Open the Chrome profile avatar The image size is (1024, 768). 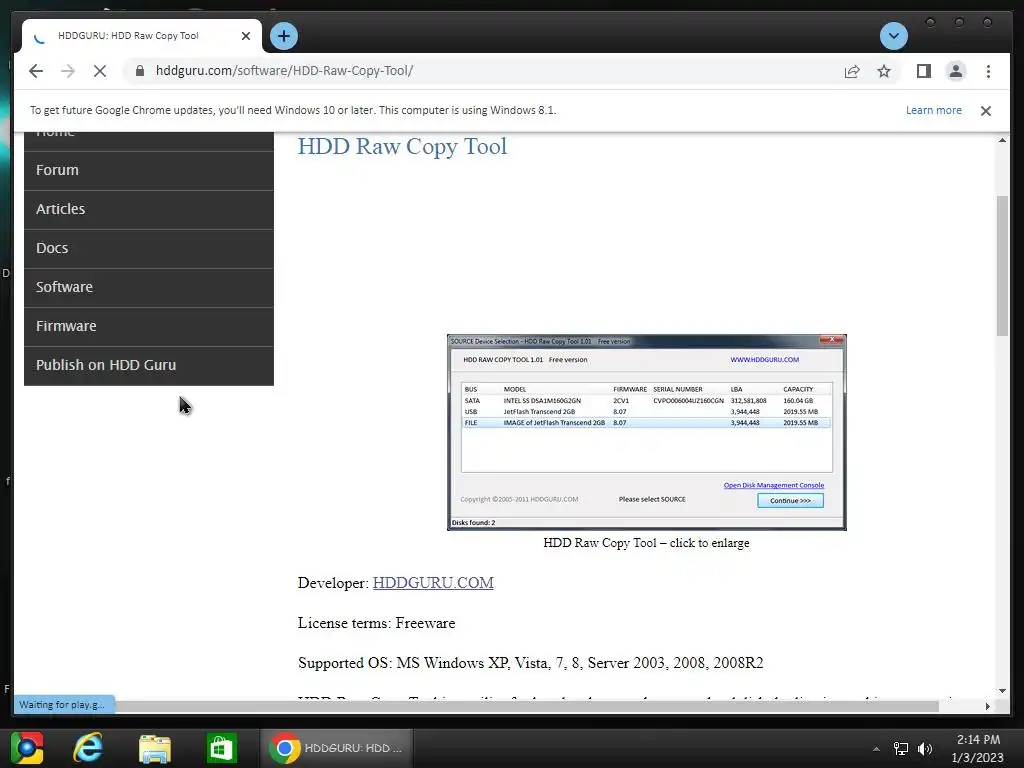955,71
